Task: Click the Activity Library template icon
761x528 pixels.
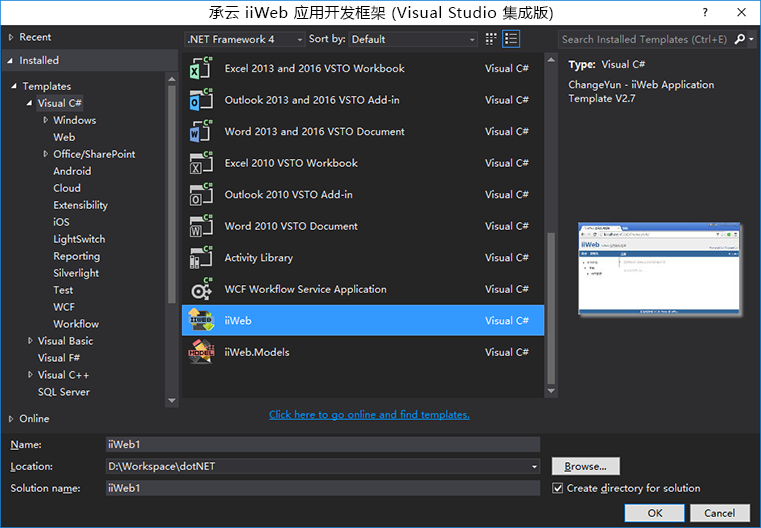Action: (x=201, y=257)
